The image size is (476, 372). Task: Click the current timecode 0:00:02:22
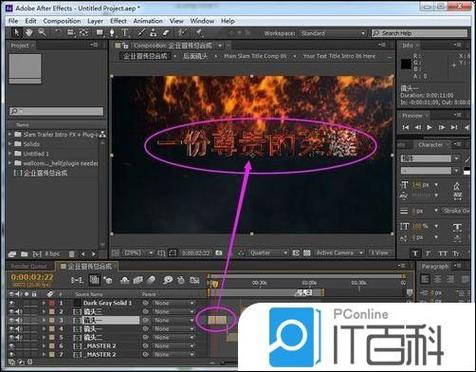pyautogui.click(x=32, y=277)
